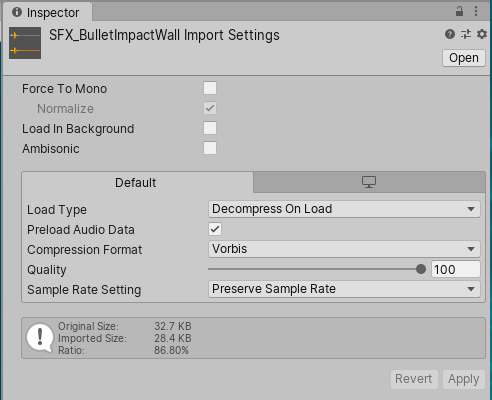Select the Default platform tab

point(136,183)
